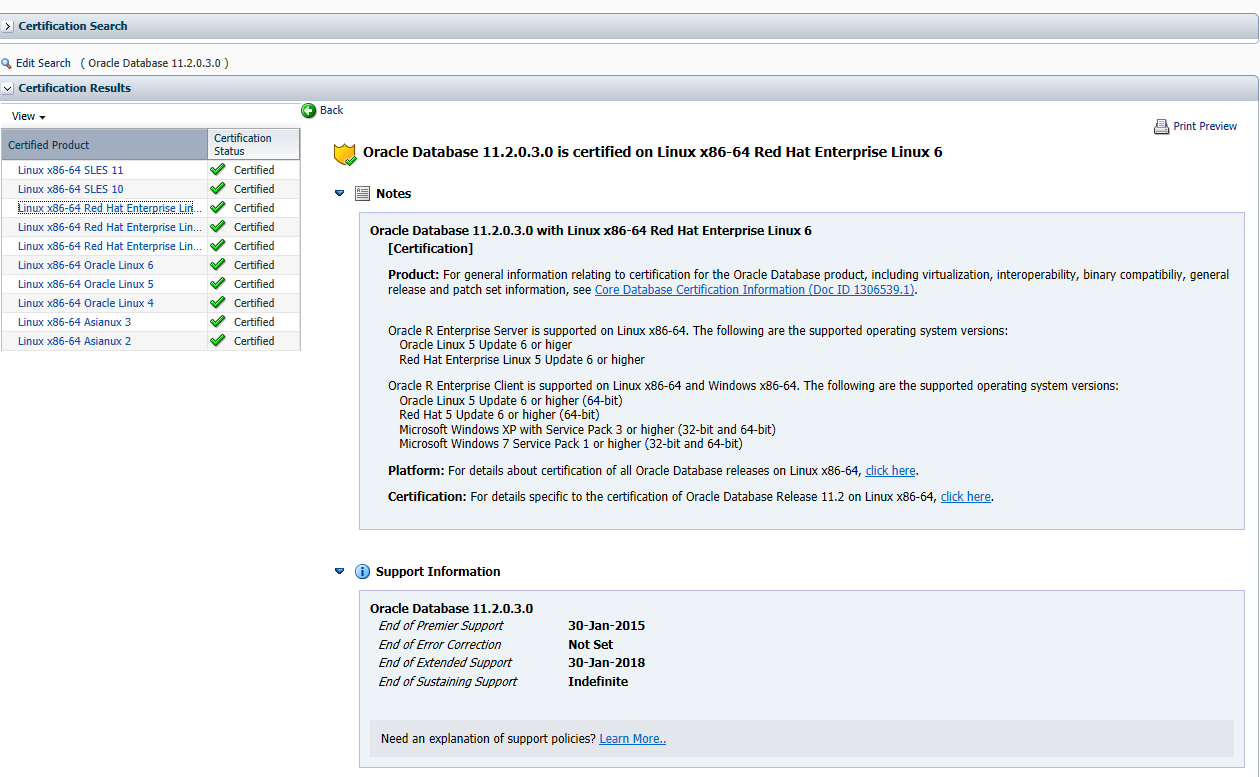Click the 'Microsoft Windows XP with Service Pack 3' line
The width and height of the screenshot is (1260, 777).
point(587,430)
